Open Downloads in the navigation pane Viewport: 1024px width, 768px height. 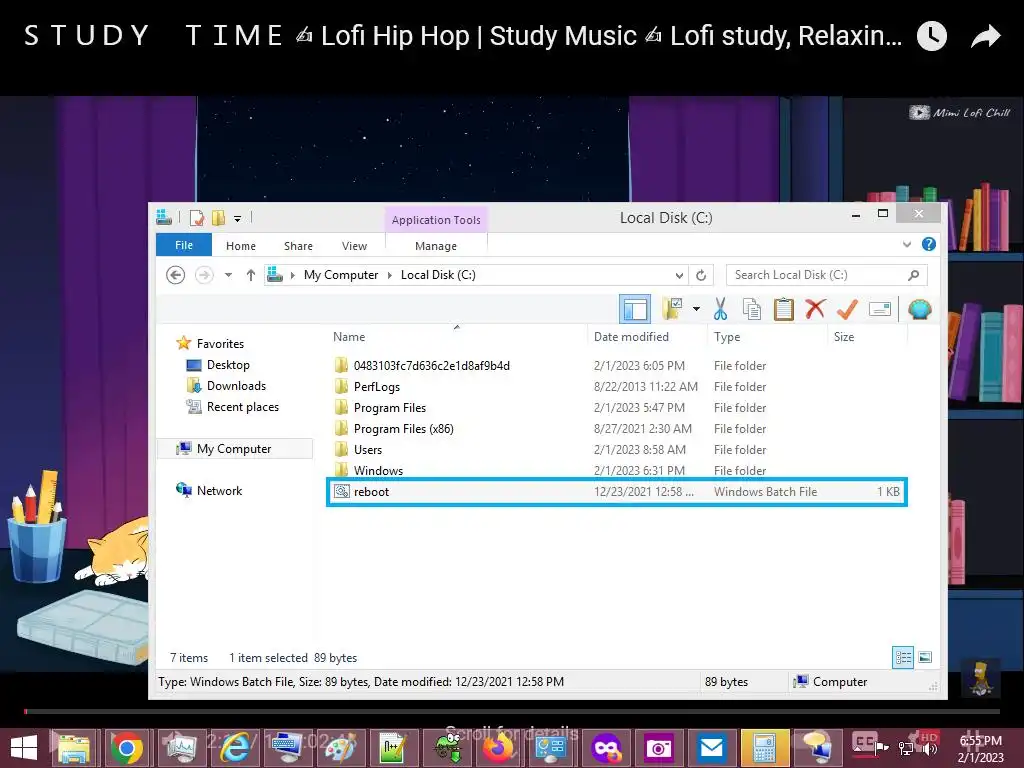tap(236, 385)
